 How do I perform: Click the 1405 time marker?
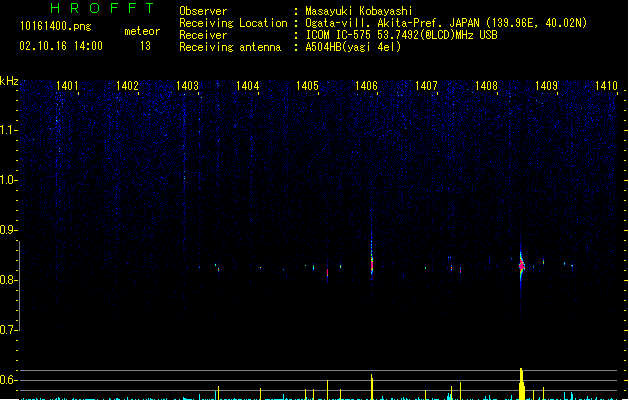pos(307,86)
